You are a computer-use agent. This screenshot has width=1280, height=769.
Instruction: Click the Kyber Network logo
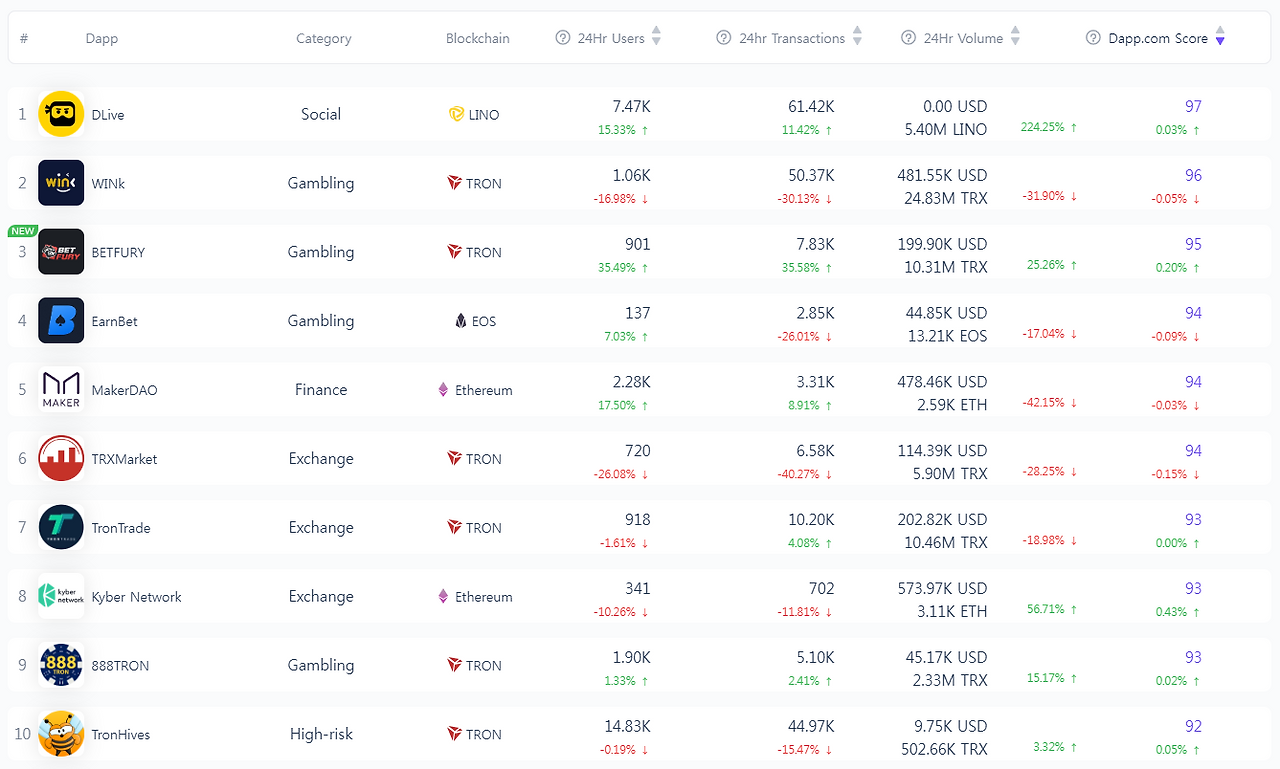click(x=61, y=596)
